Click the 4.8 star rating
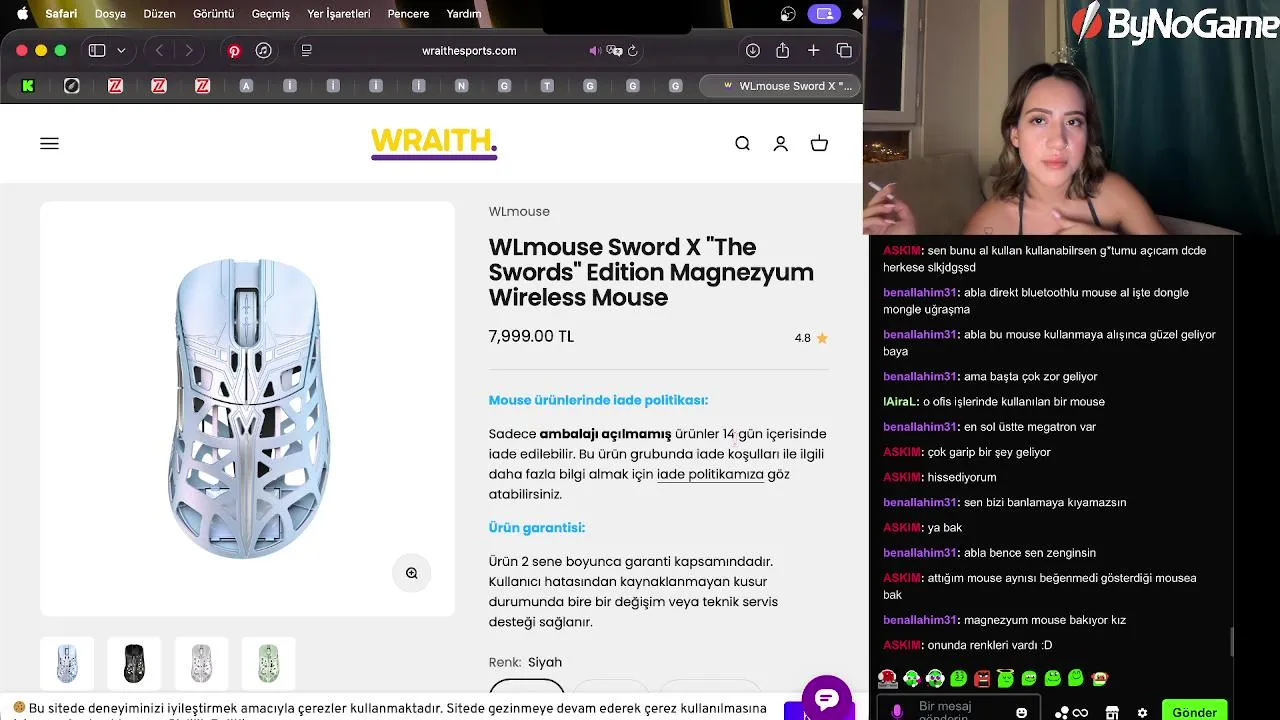1280x720 pixels. [x=811, y=338]
